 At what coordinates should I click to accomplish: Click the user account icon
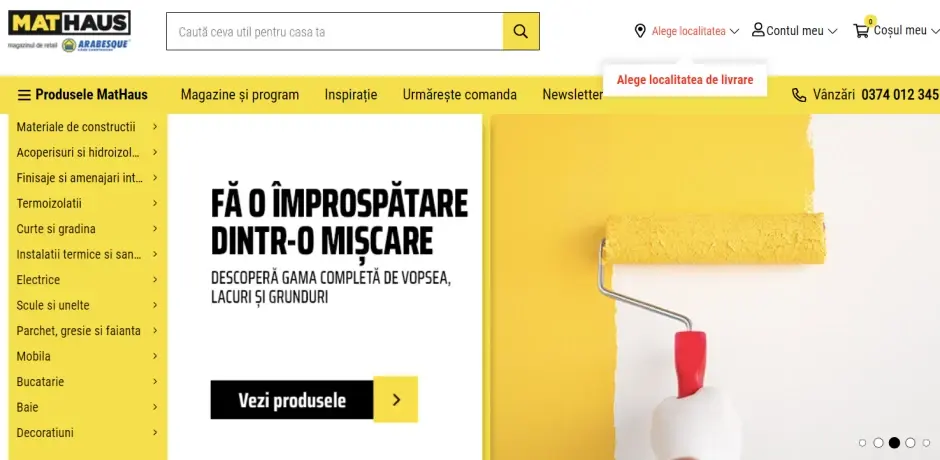point(758,29)
